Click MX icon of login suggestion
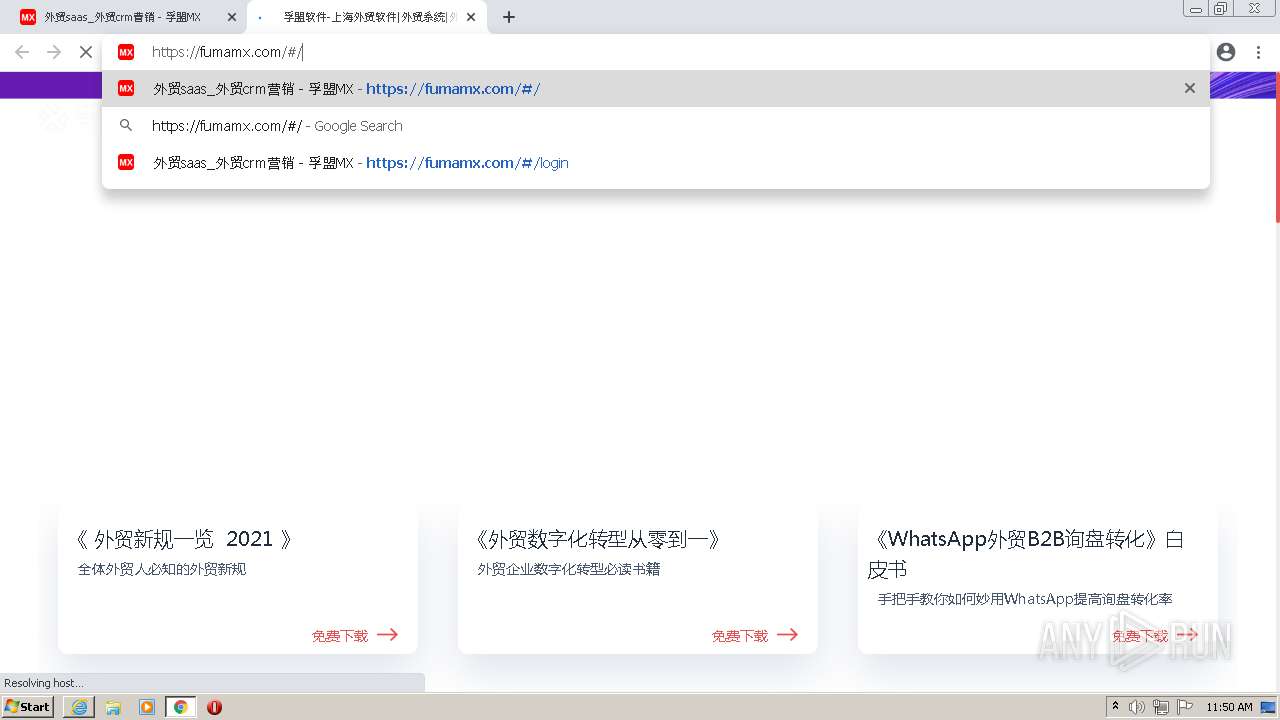 coord(126,162)
